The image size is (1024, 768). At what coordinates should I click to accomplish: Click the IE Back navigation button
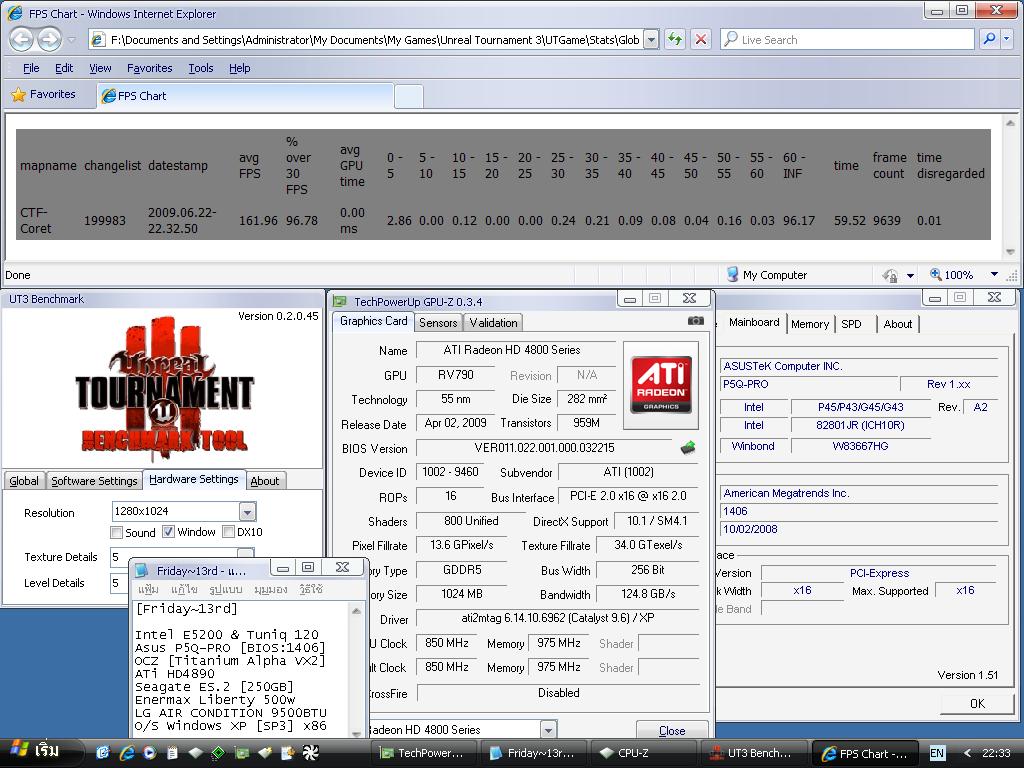tap(22, 40)
